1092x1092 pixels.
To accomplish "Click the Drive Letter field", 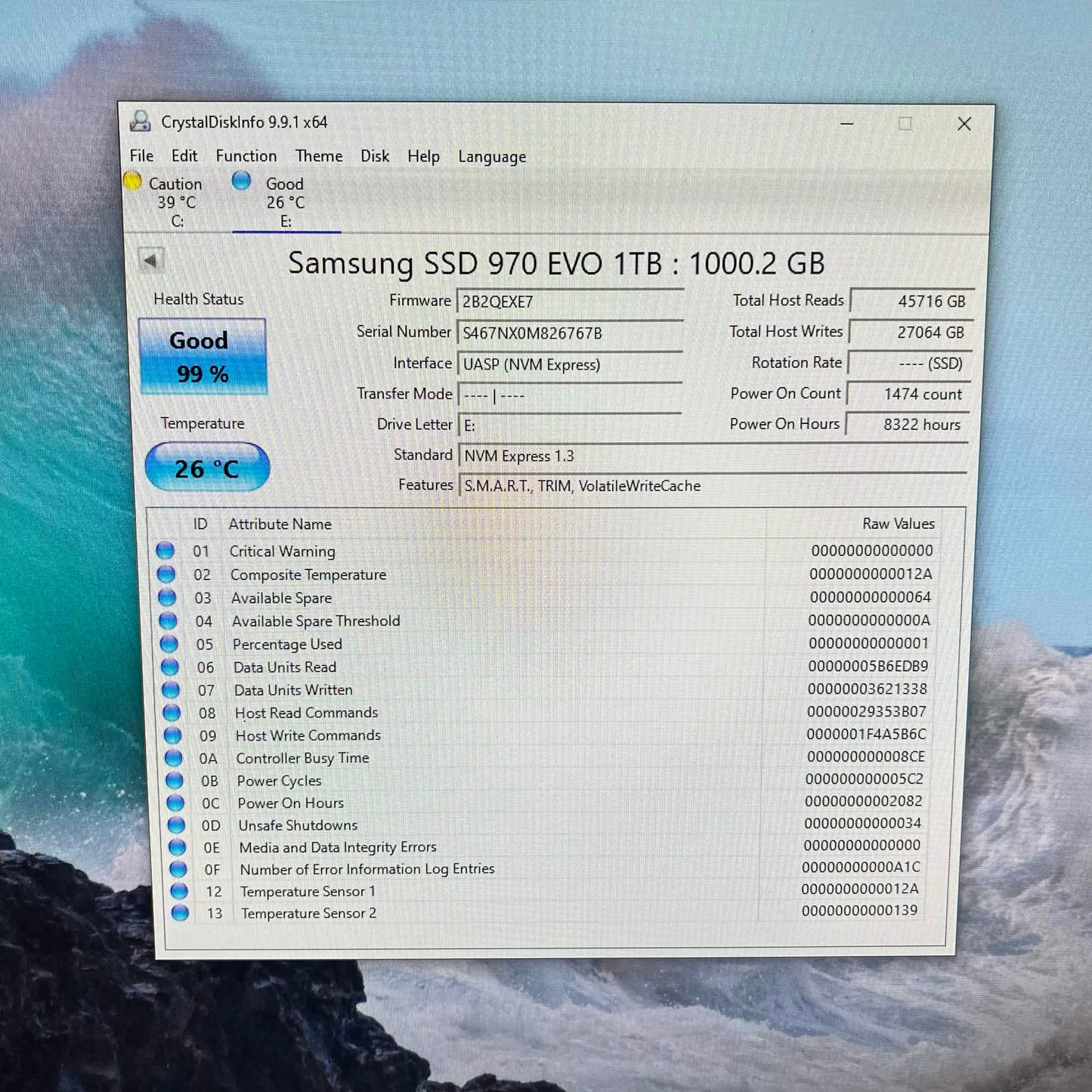I will (x=570, y=425).
